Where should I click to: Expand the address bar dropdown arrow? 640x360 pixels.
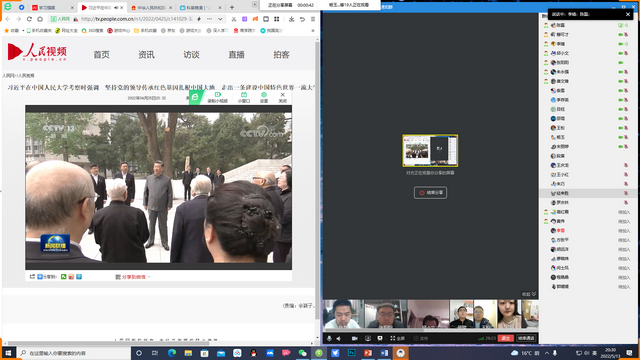pos(220,19)
